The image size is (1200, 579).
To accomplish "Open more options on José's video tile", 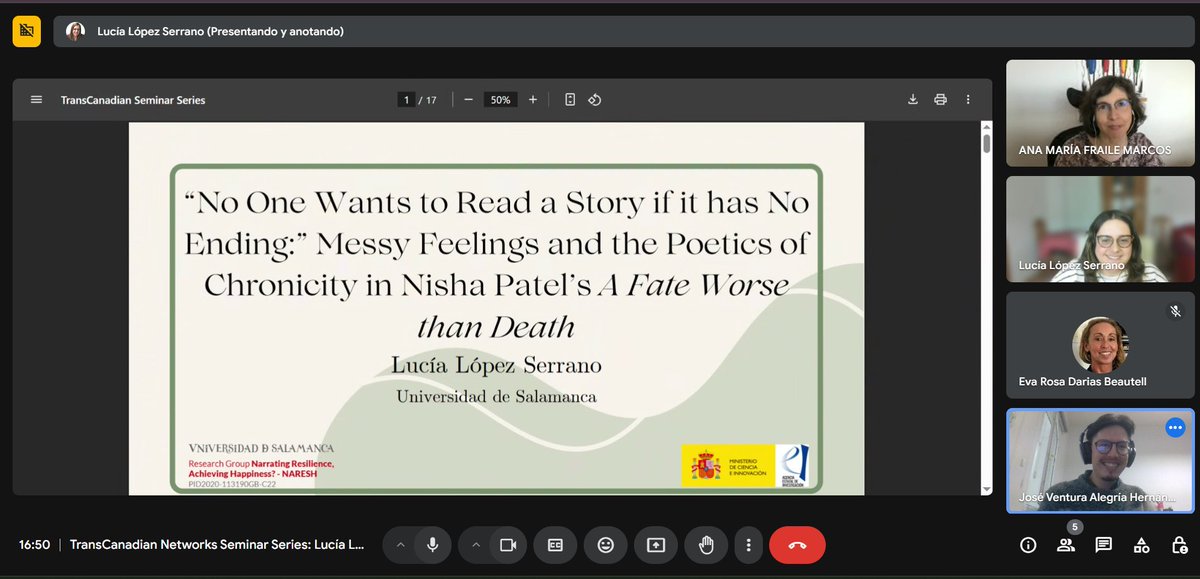I will (1175, 427).
